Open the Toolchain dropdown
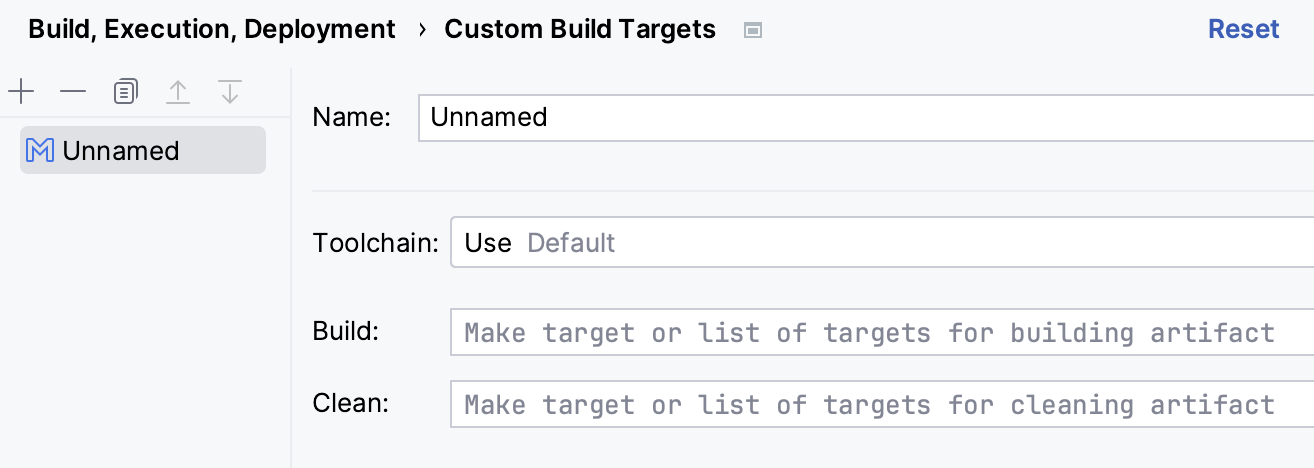Viewport: 1314px width, 468px height. click(x=880, y=243)
